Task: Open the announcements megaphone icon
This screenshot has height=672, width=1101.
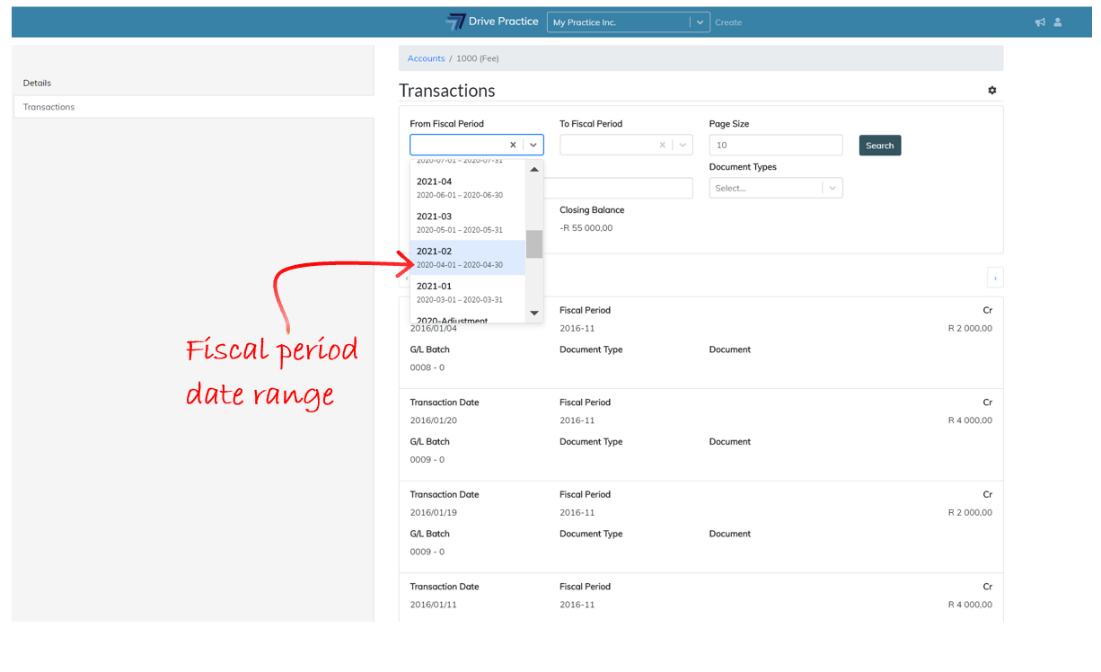Action: [x=1040, y=22]
